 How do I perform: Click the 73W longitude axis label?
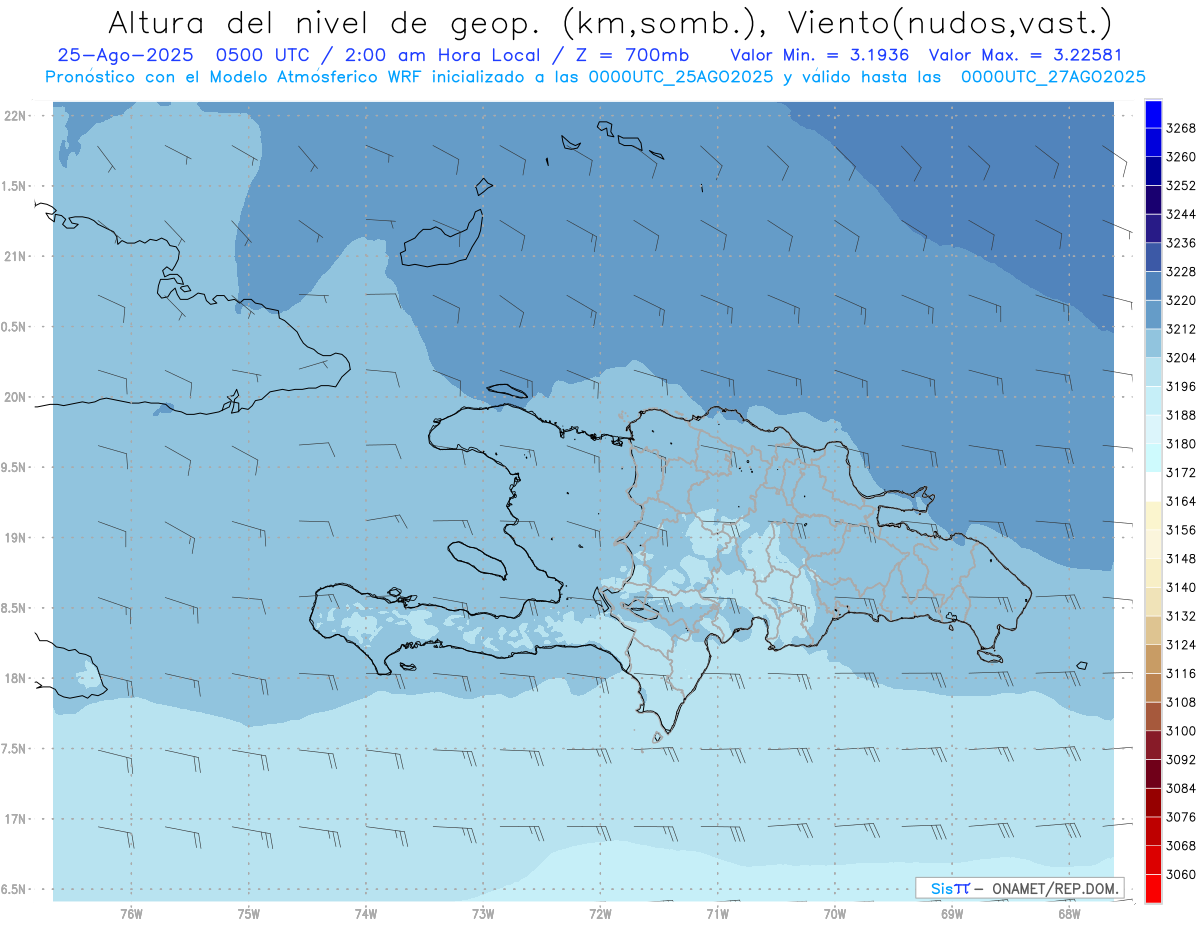(x=483, y=913)
